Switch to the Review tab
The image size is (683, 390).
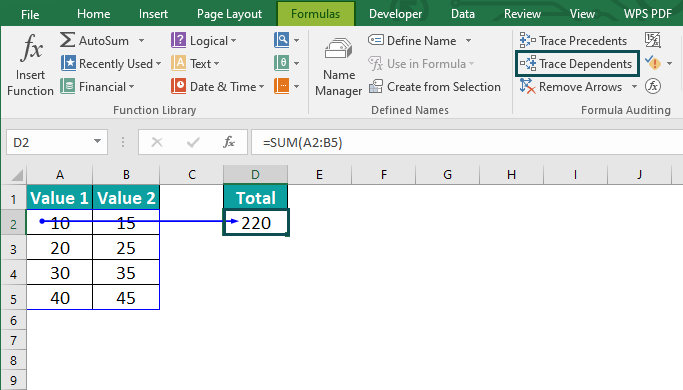tap(522, 14)
